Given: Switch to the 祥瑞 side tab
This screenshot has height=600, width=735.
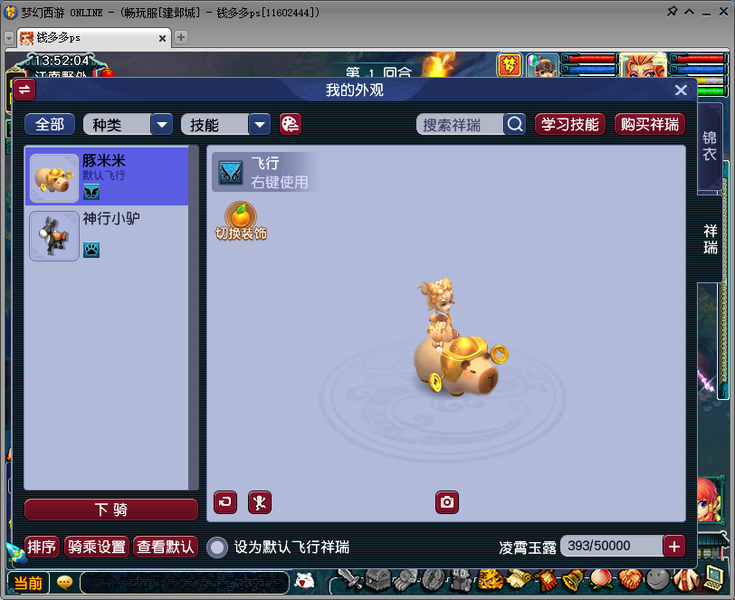Looking at the screenshot, I should click(x=710, y=239).
